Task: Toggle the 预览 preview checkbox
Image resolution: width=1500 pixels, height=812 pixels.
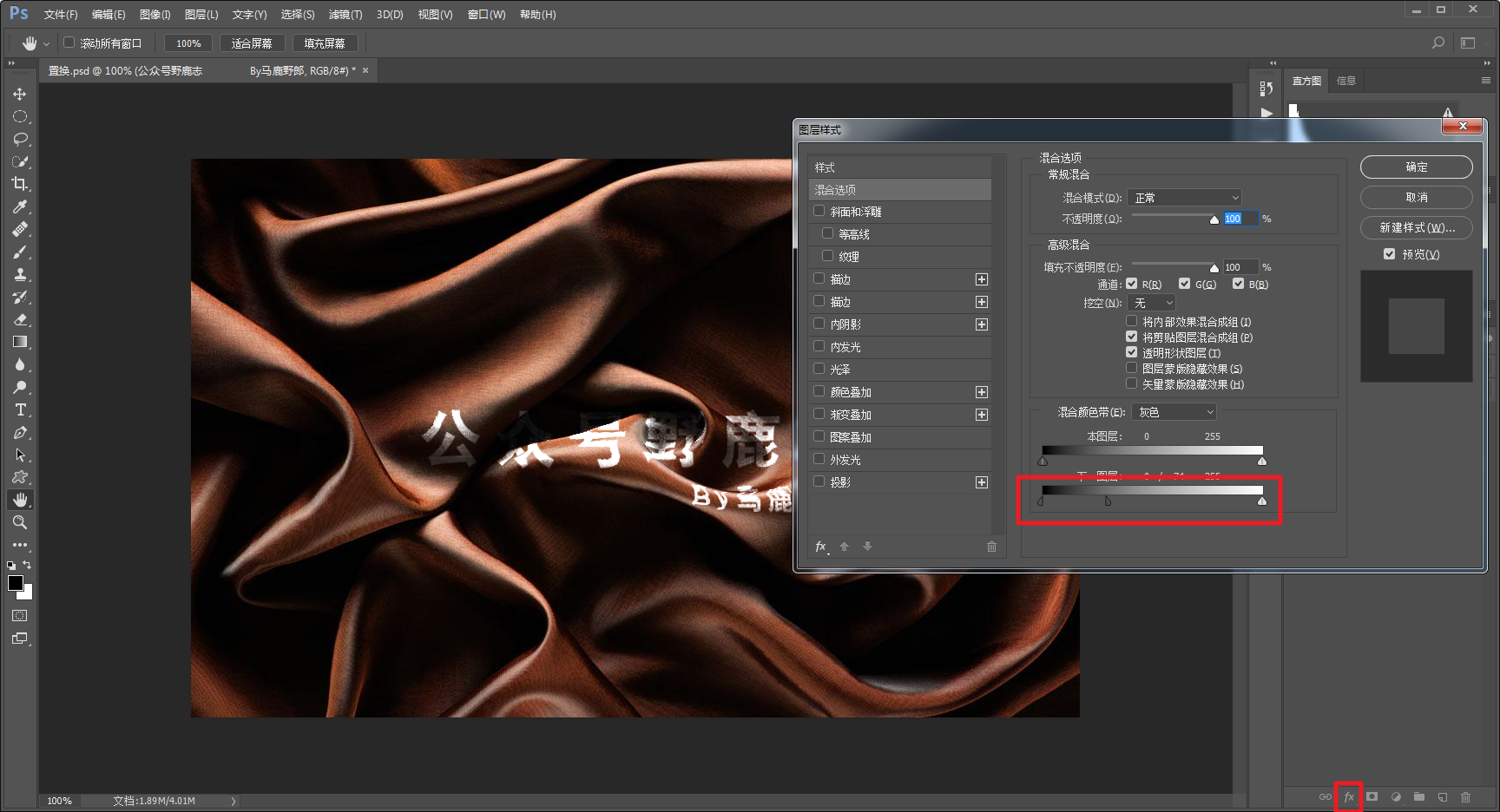Action: pos(1389,254)
